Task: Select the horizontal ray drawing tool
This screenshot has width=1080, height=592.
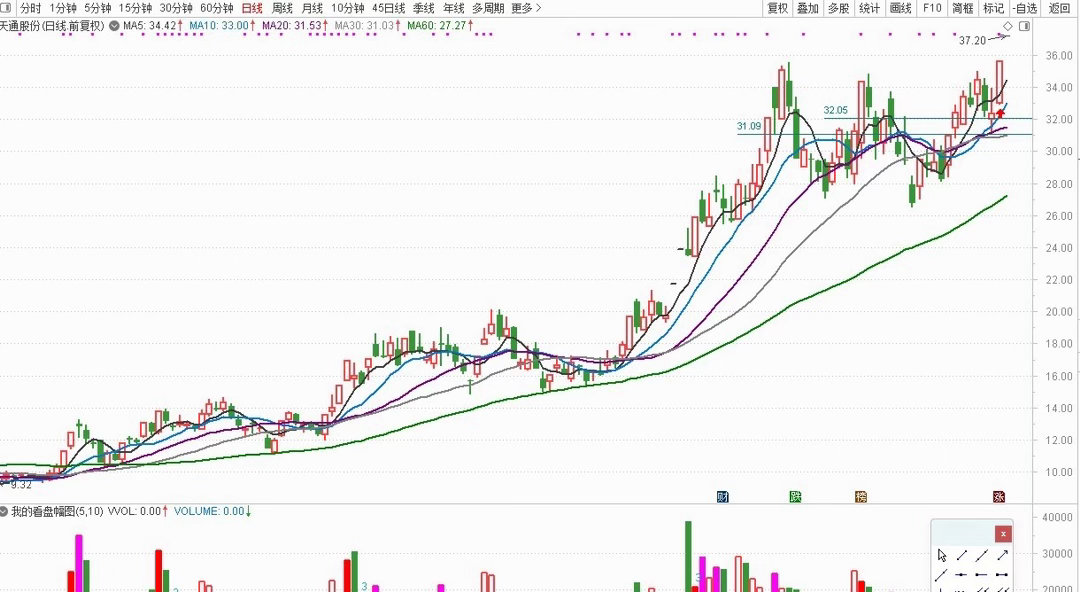Action: coord(981,575)
